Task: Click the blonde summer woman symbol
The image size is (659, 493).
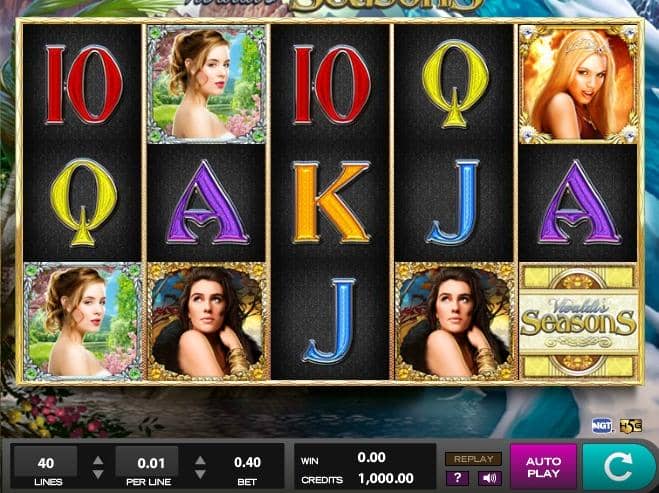Action: [x=579, y=84]
